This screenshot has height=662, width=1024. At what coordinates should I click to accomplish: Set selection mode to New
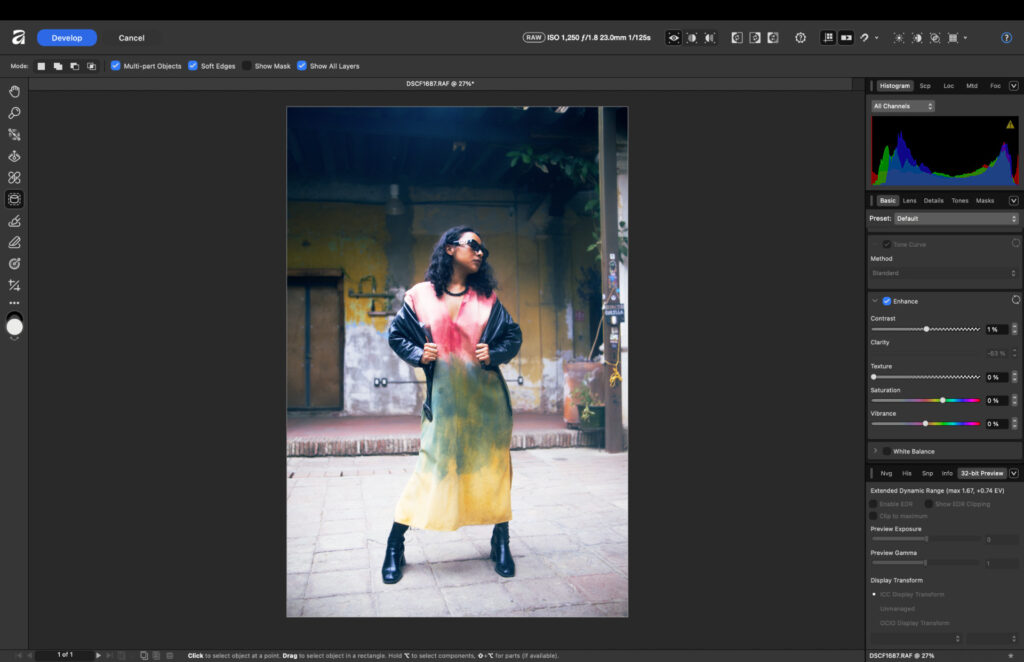(x=41, y=66)
